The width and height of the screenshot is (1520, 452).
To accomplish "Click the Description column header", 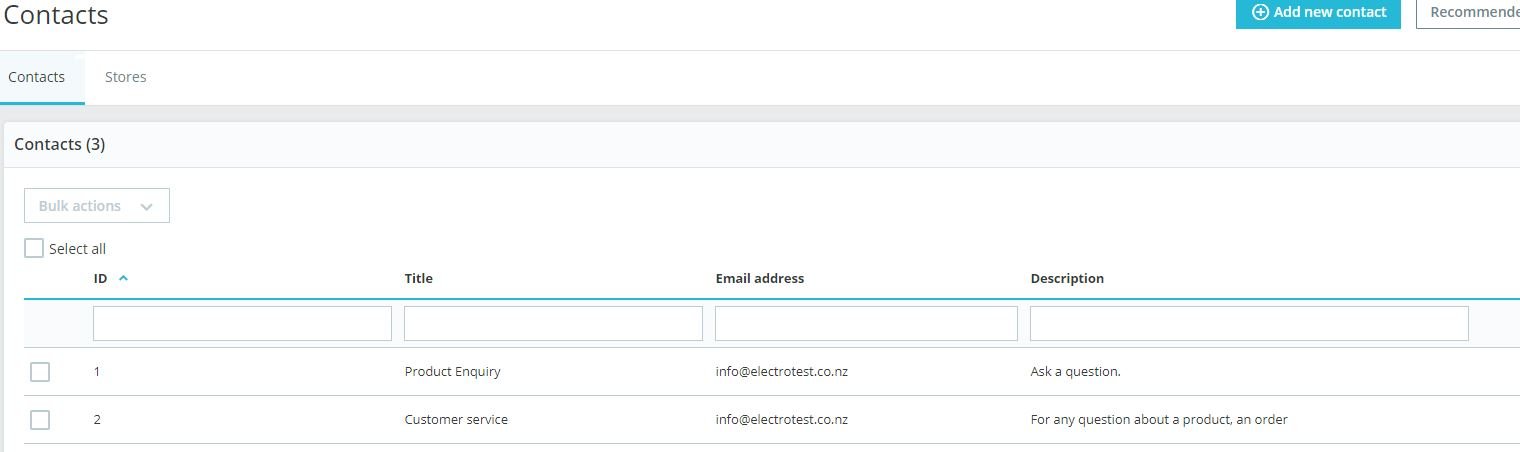I will [1067, 279].
